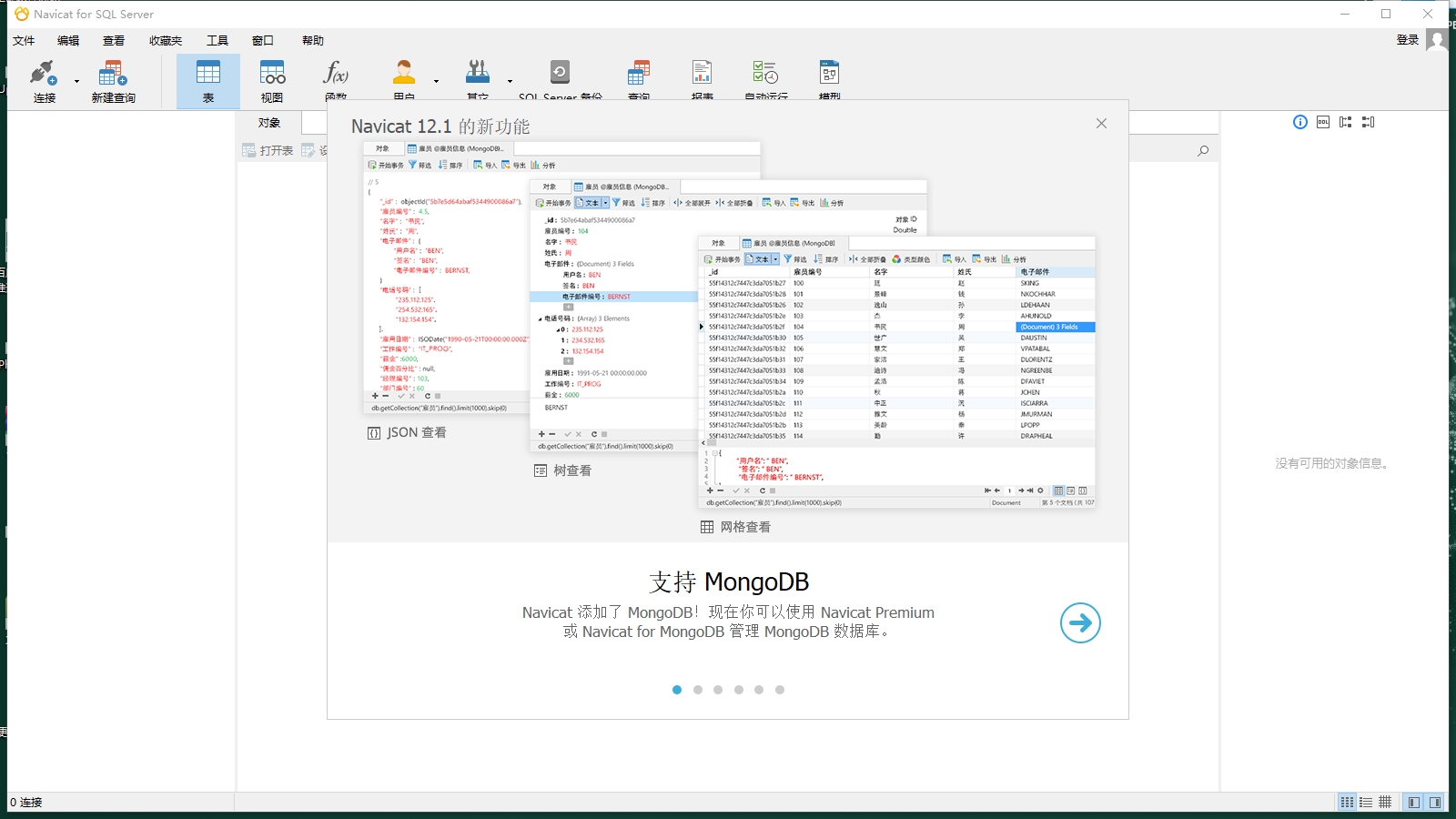Select the fifth page indicator dot
The width and height of the screenshot is (1456, 819).
point(759,690)
